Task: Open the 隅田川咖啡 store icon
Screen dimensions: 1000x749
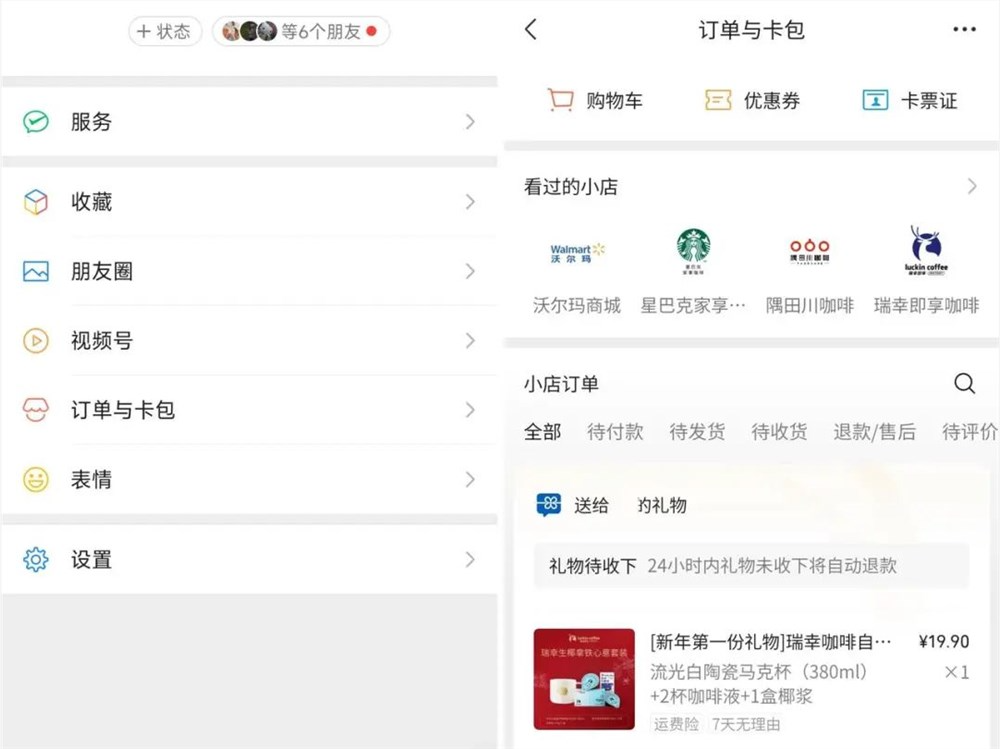Action: [x=809, y=252]
